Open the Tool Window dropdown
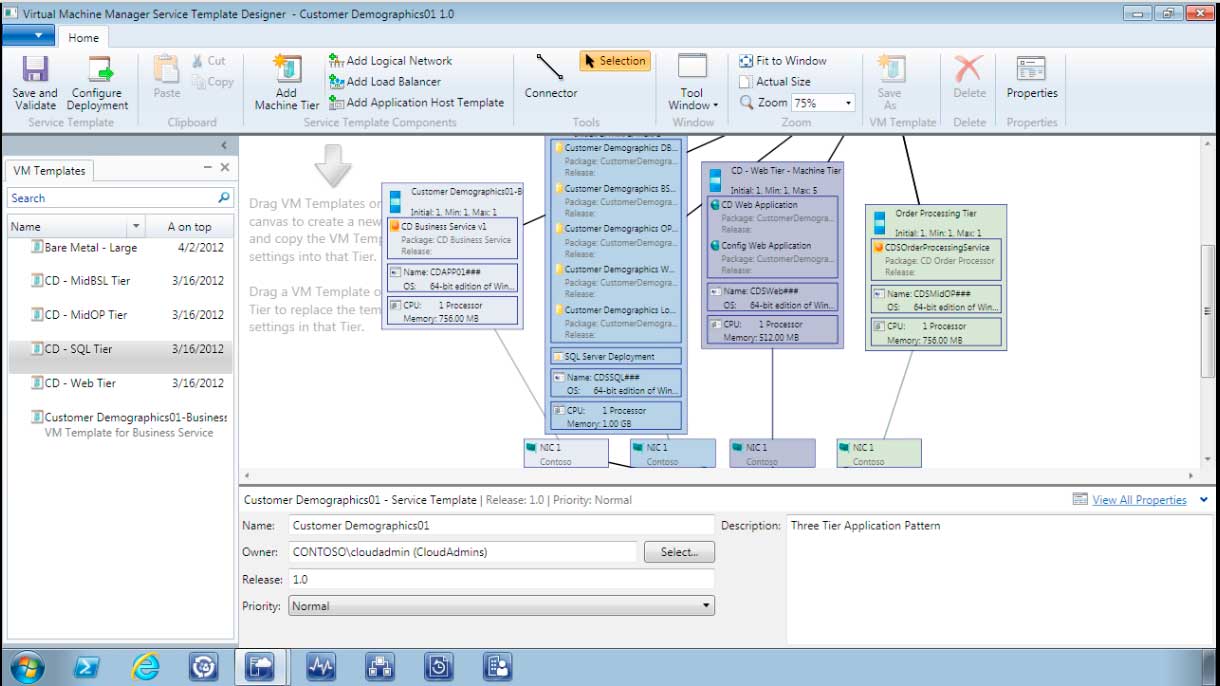The height and width of the screenshot is (686, 1220). pyautogui.click(x=692, y=82)
